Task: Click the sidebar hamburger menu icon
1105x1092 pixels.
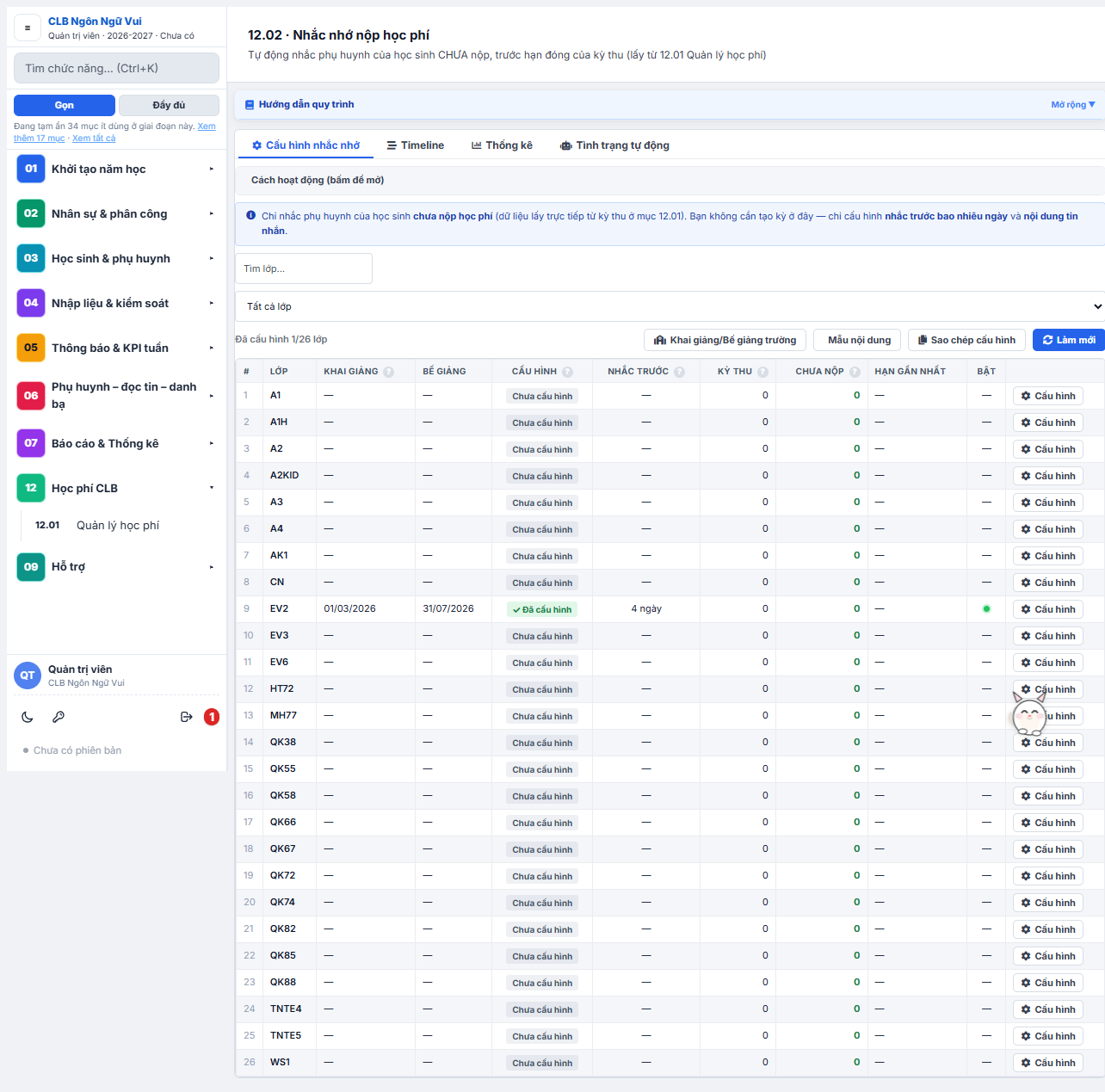Action: click(28, 28)
